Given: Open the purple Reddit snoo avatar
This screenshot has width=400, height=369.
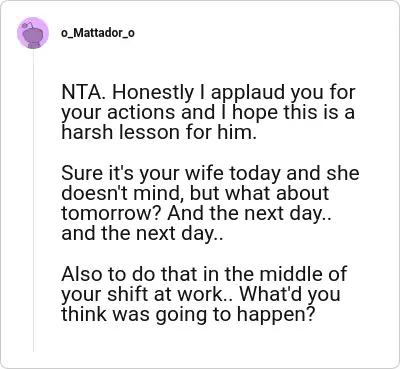Looking at the screenshot, I should 33,33.
